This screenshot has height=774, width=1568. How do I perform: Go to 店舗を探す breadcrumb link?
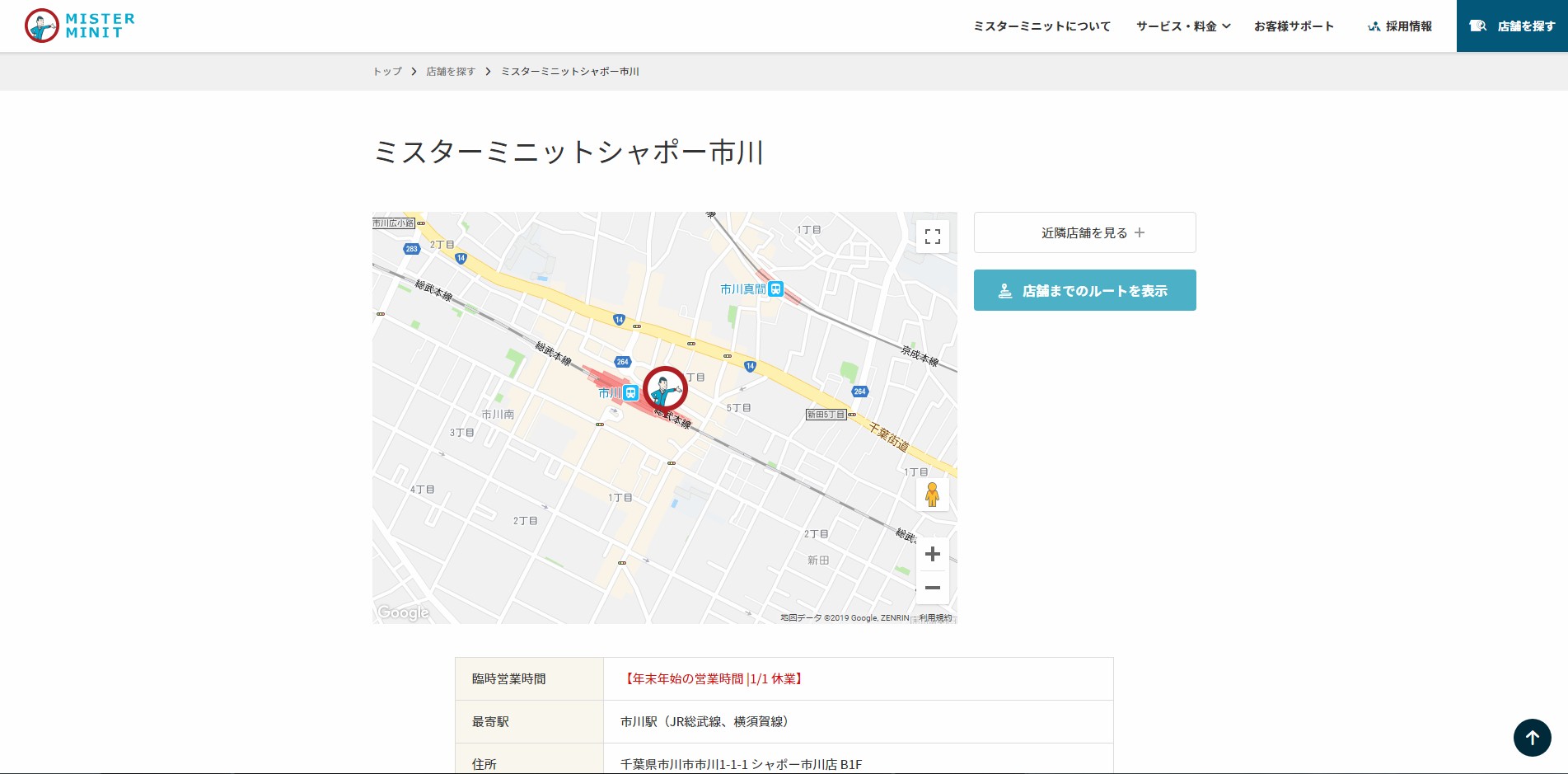click(x=451, y=72)
